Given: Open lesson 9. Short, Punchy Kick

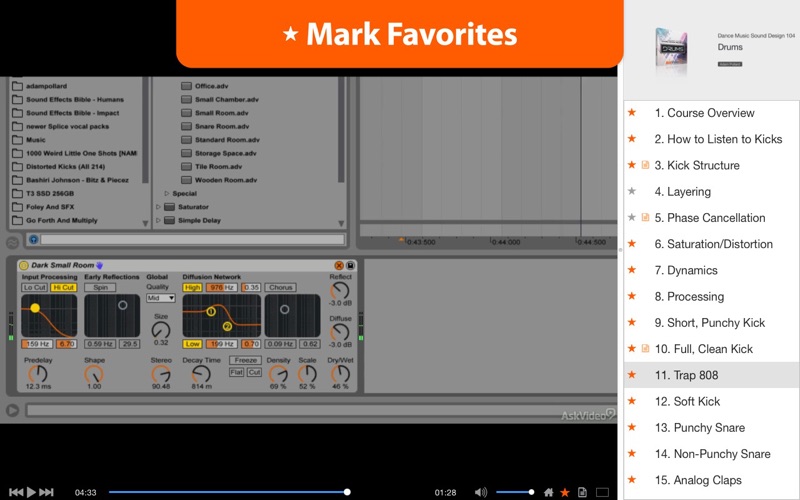Looking at the screenshot, I should click(x=710, y=322).
